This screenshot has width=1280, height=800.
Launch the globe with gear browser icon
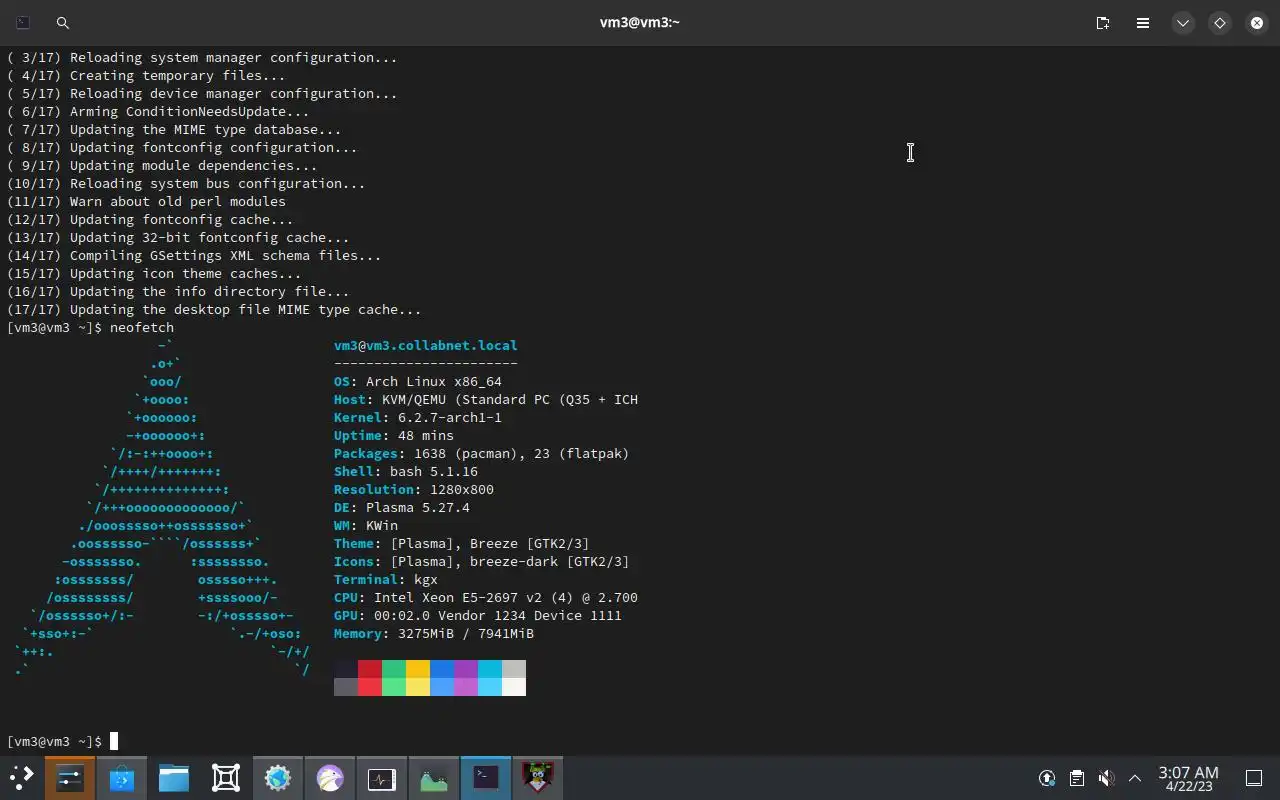(278, 778)
